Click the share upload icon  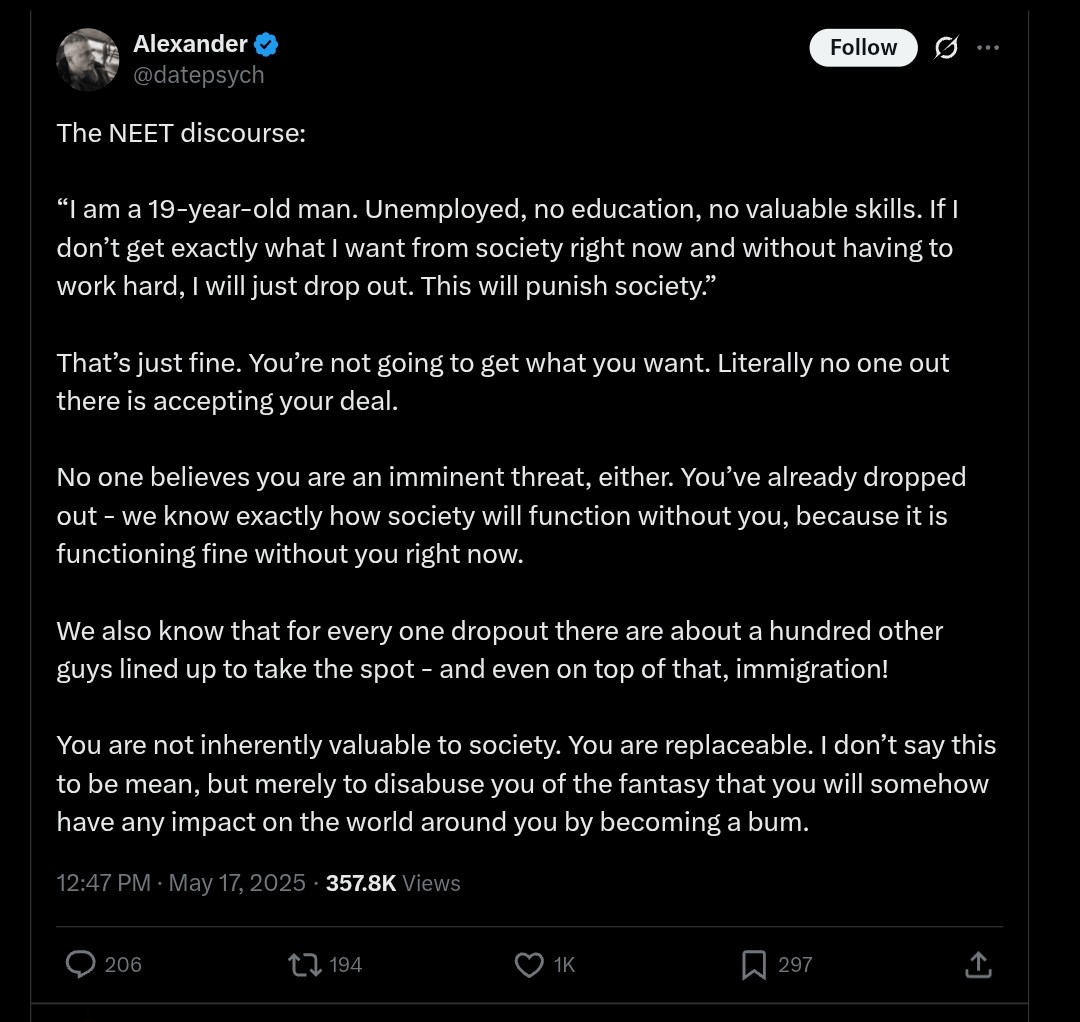click(978, 964)
